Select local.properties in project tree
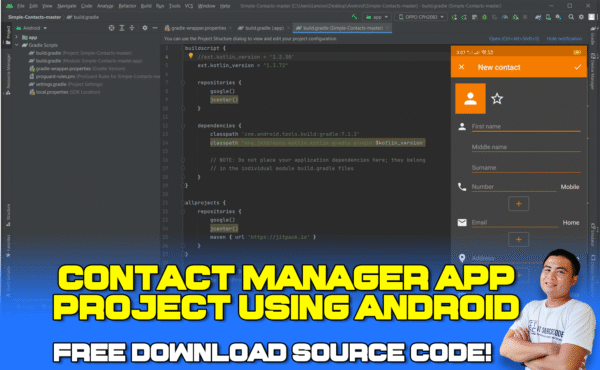The image size is (600, 370). (64, 92)
